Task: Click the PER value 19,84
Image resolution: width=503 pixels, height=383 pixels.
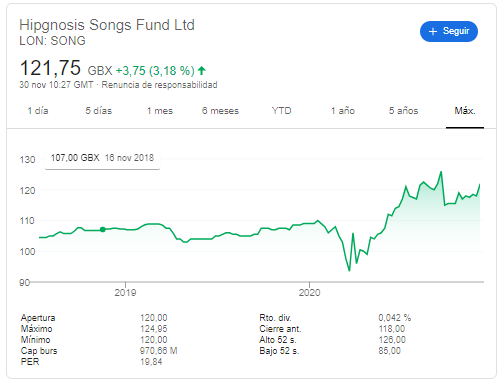Action: 151,362
